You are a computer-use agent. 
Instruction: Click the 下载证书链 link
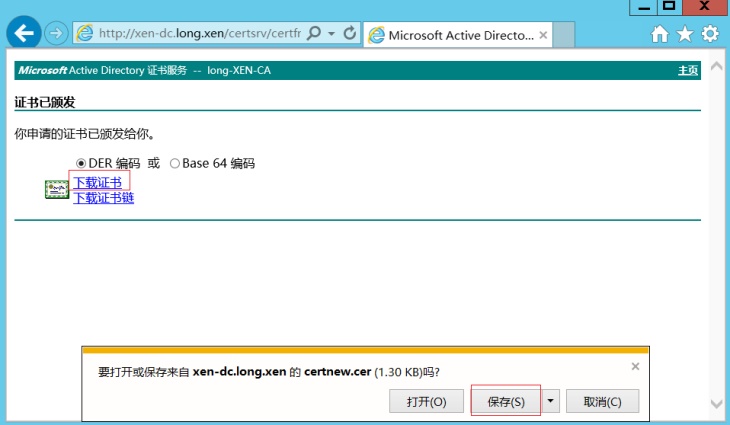tap(103, 198)
